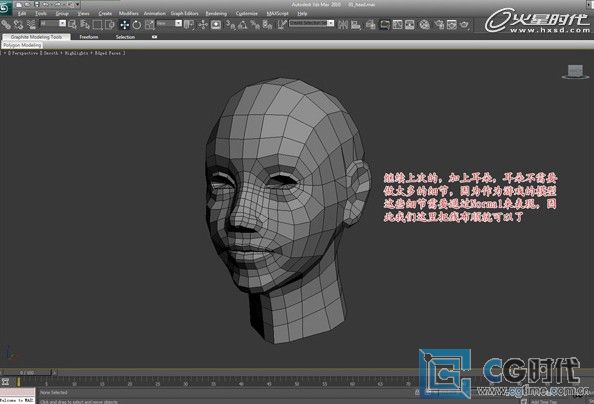The height and width of the screenshot is (404, 594).
Task: Open Rendered Frame Window
Action: pos(452,25)
